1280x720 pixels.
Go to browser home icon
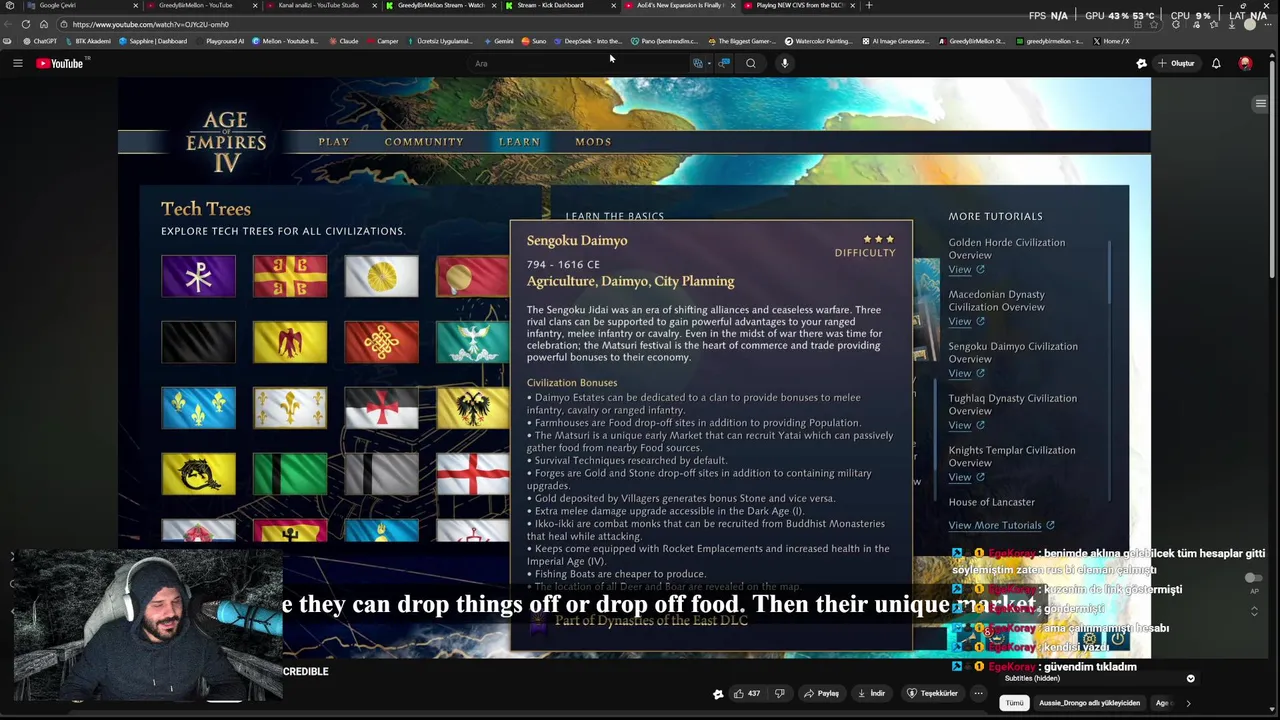pyautogui.click(x=44, y=24)
